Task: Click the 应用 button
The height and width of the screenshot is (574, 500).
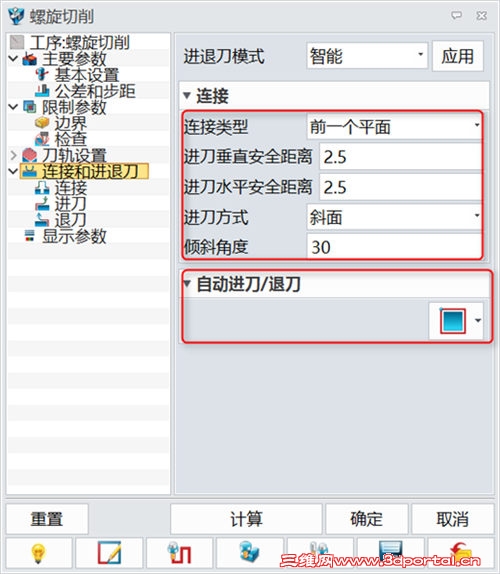Action: [458, 56]
